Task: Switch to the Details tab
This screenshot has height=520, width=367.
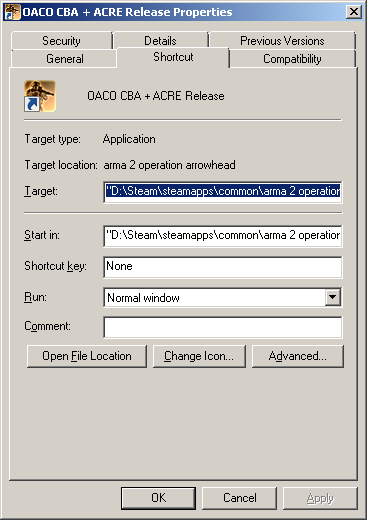Action: click(x=160, y=41)
